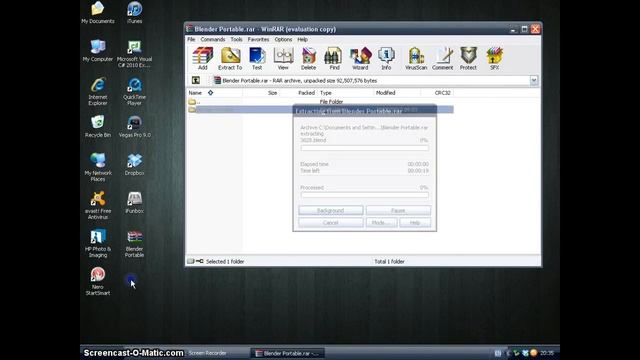The image size is (640, 360).
Task: Open the iTunes desktop shortcut
Action: (x=134, y=13)
